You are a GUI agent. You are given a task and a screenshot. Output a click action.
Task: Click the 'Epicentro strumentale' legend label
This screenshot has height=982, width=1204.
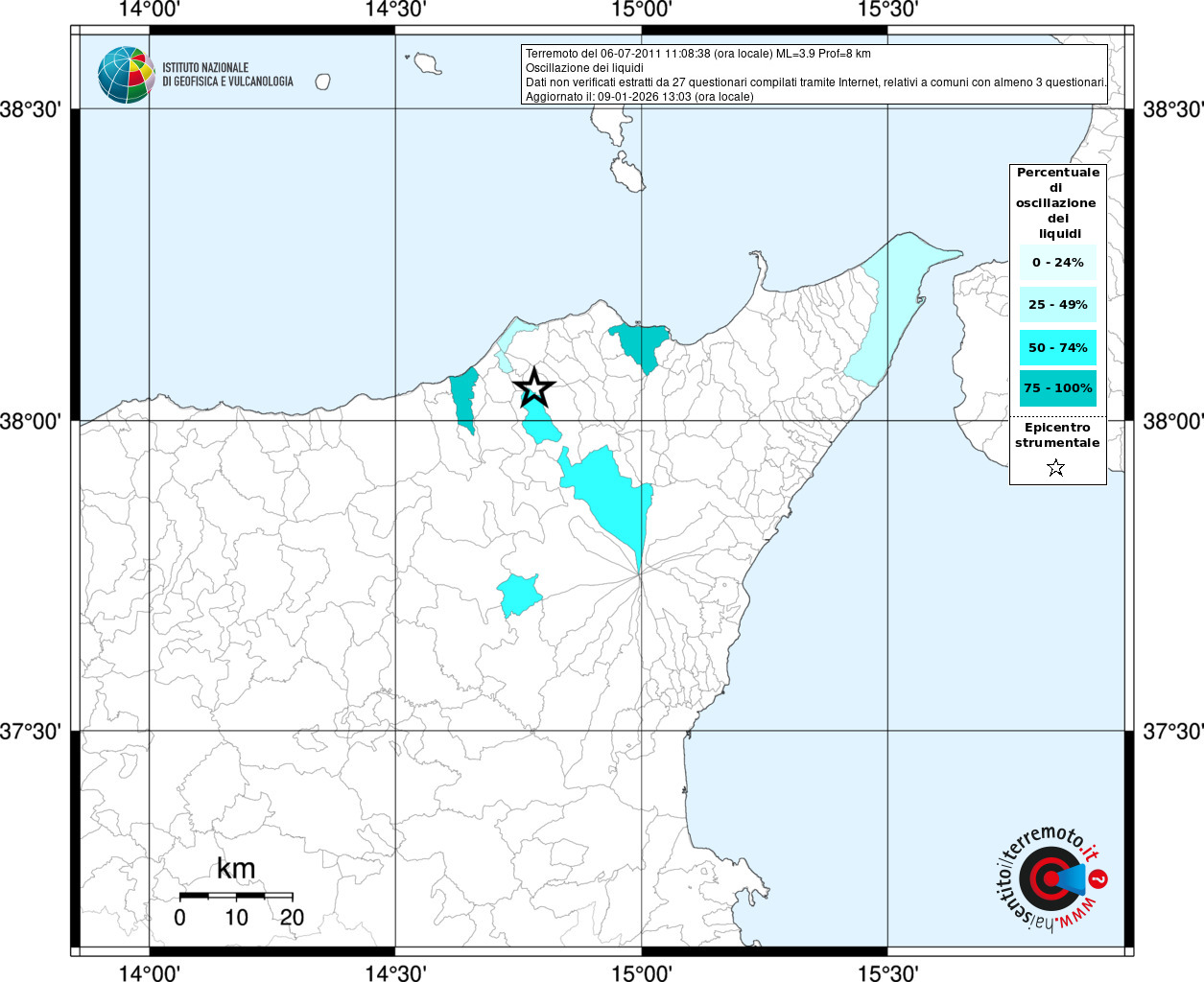click(1057, 435)
